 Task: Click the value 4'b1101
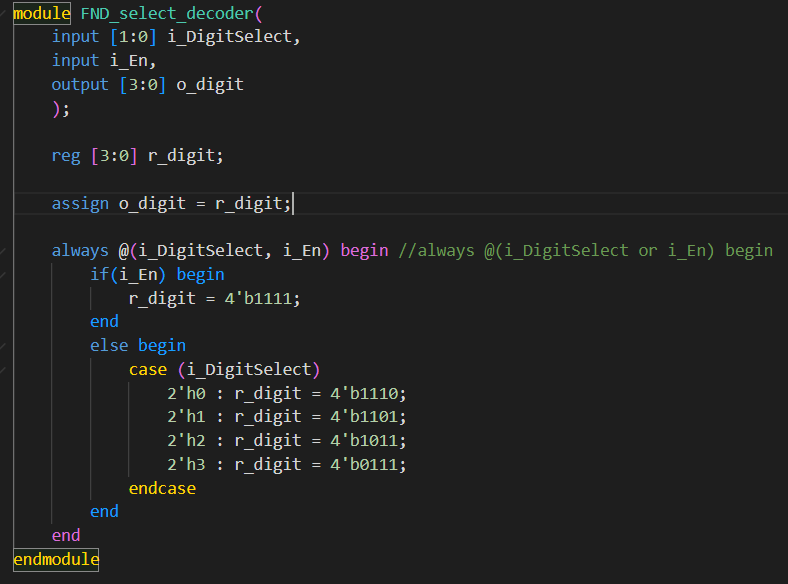tap(364, 417)
